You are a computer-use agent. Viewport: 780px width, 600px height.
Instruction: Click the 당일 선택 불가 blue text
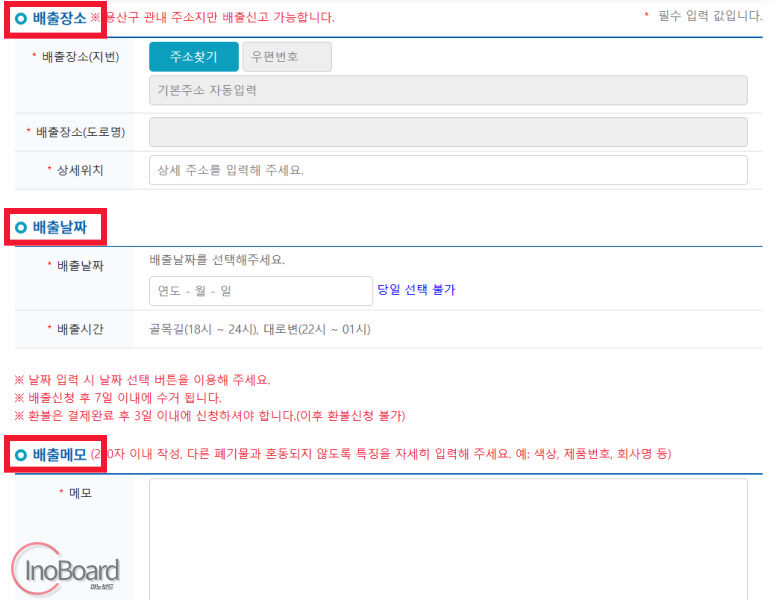pos(416,290)
